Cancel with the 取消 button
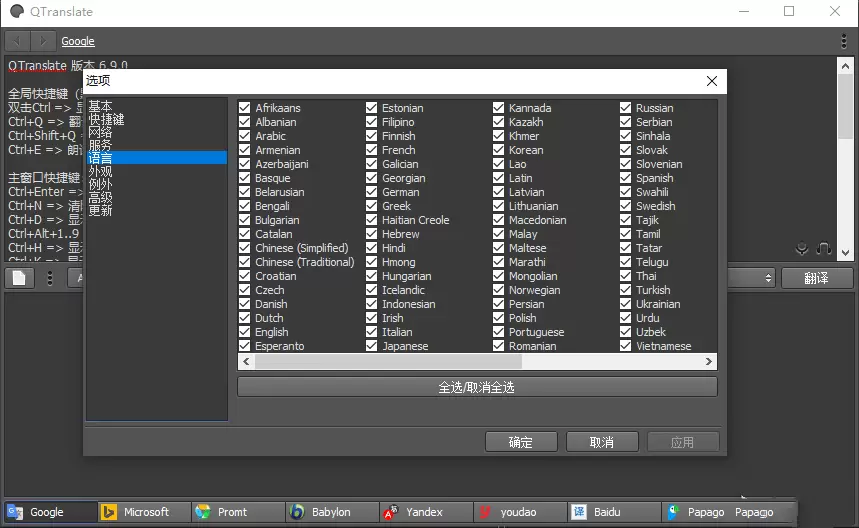This screenshot has height=528, width=859. coord(602,442)
